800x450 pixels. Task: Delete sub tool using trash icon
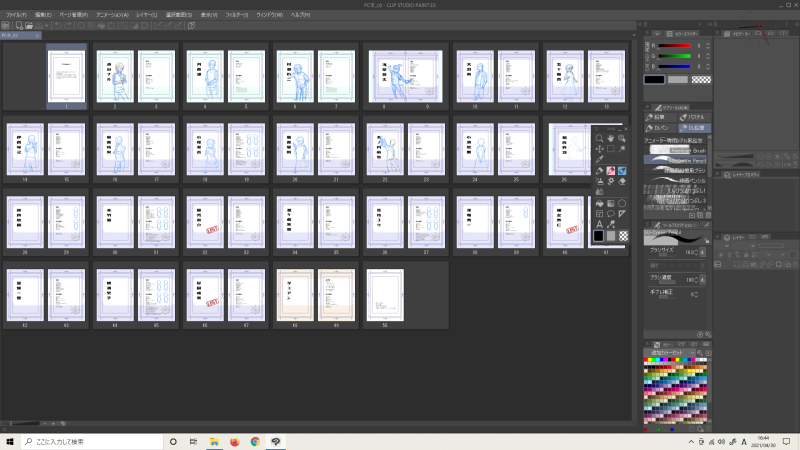[x=708, y=215]
